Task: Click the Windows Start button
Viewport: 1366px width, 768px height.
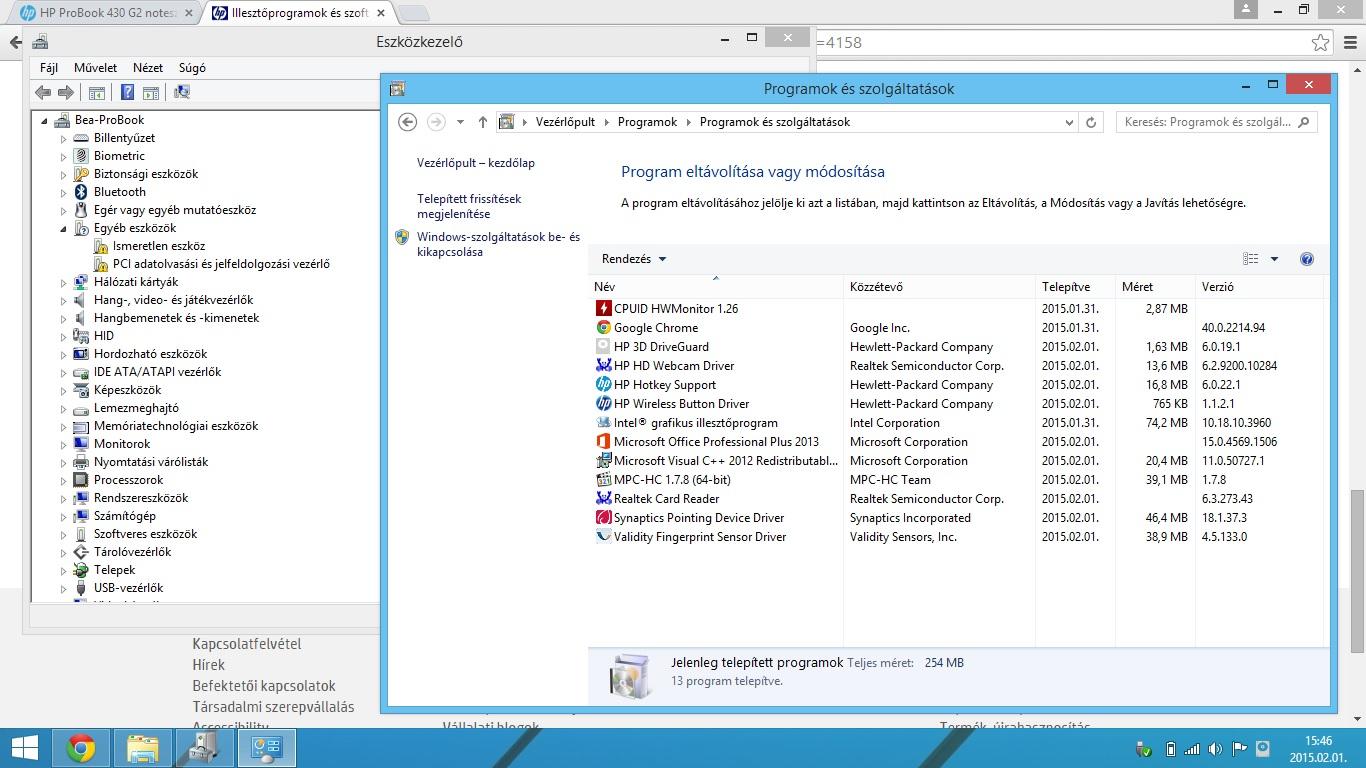Action: tap(24, 748)
